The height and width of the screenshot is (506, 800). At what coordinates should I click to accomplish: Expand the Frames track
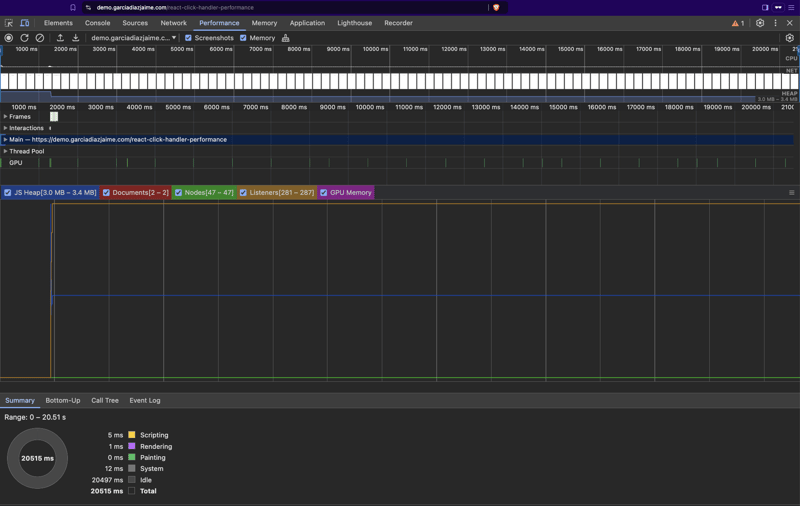[x=6, y=116]
